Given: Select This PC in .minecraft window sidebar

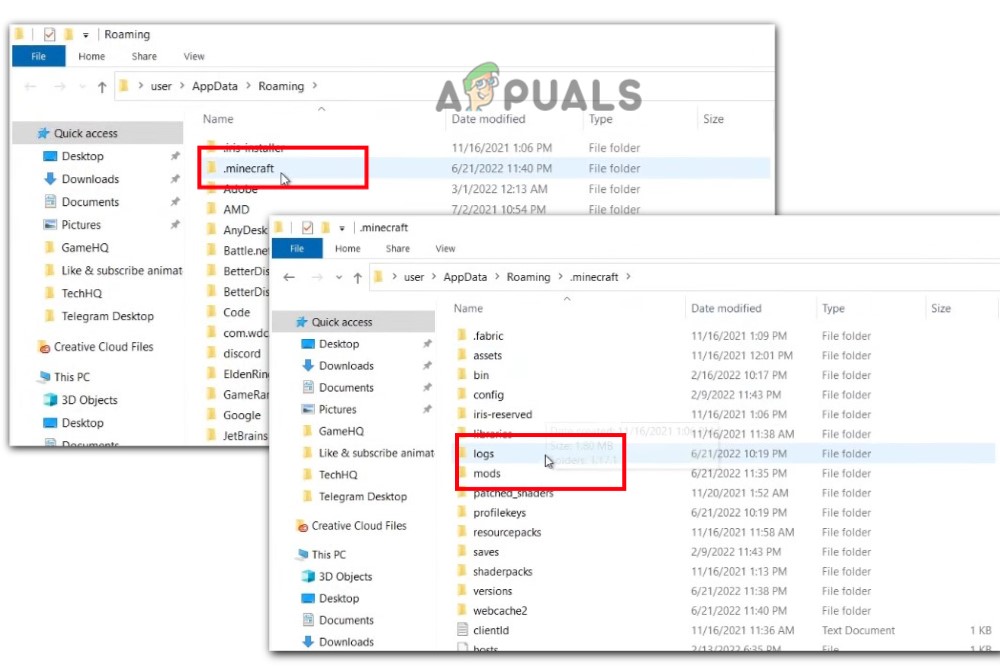Looking at the screenshot, I should (328, 555).
